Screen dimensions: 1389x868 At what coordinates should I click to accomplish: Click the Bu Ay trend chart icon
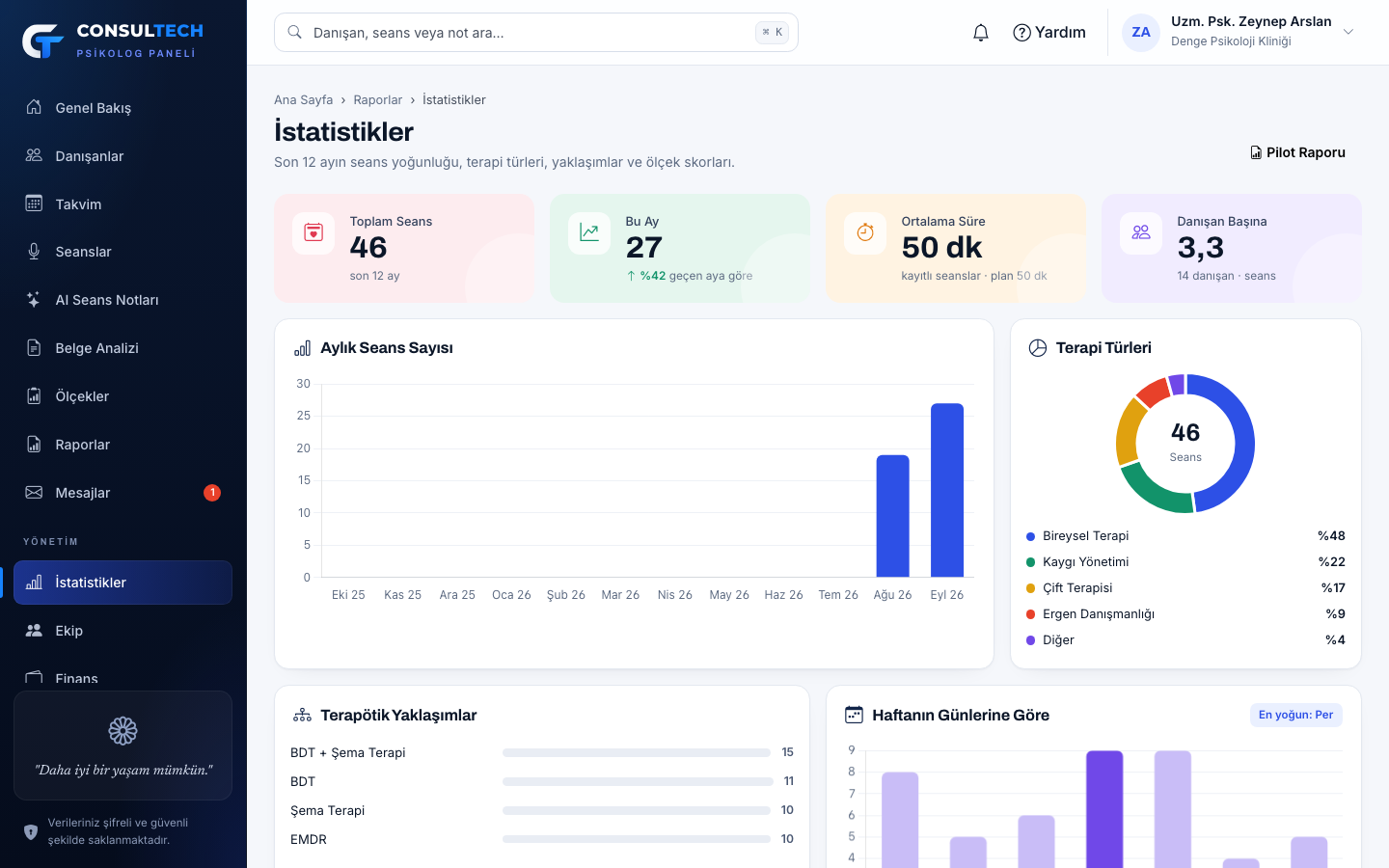coord(589,232)
